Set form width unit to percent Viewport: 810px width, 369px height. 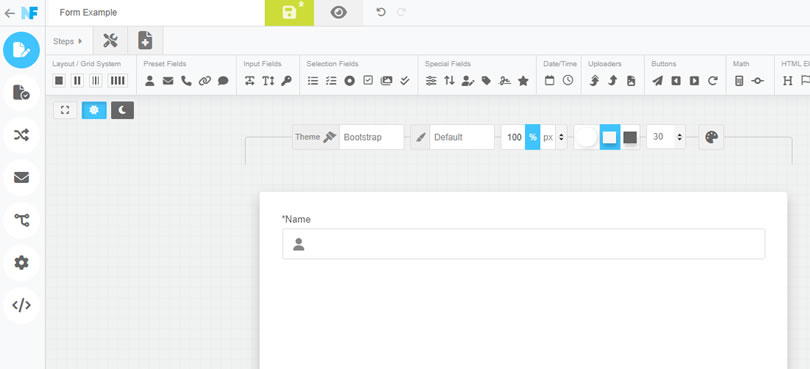coord(533,137)
